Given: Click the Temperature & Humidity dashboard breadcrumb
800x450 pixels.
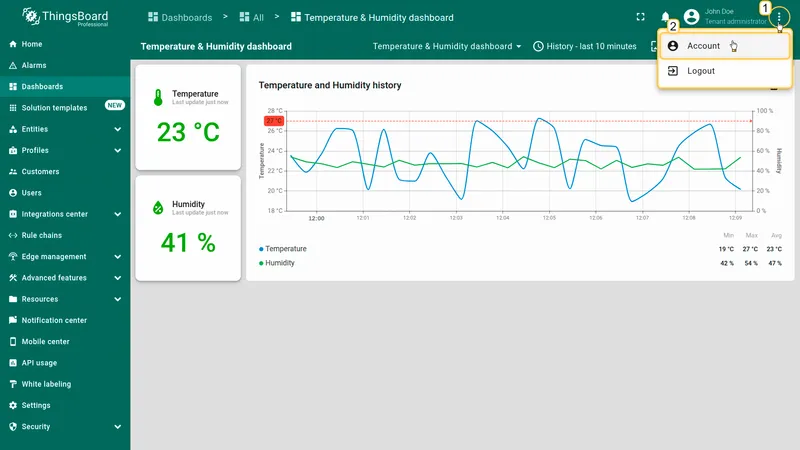Looking at the screenshot, I should tap(372, 17).
